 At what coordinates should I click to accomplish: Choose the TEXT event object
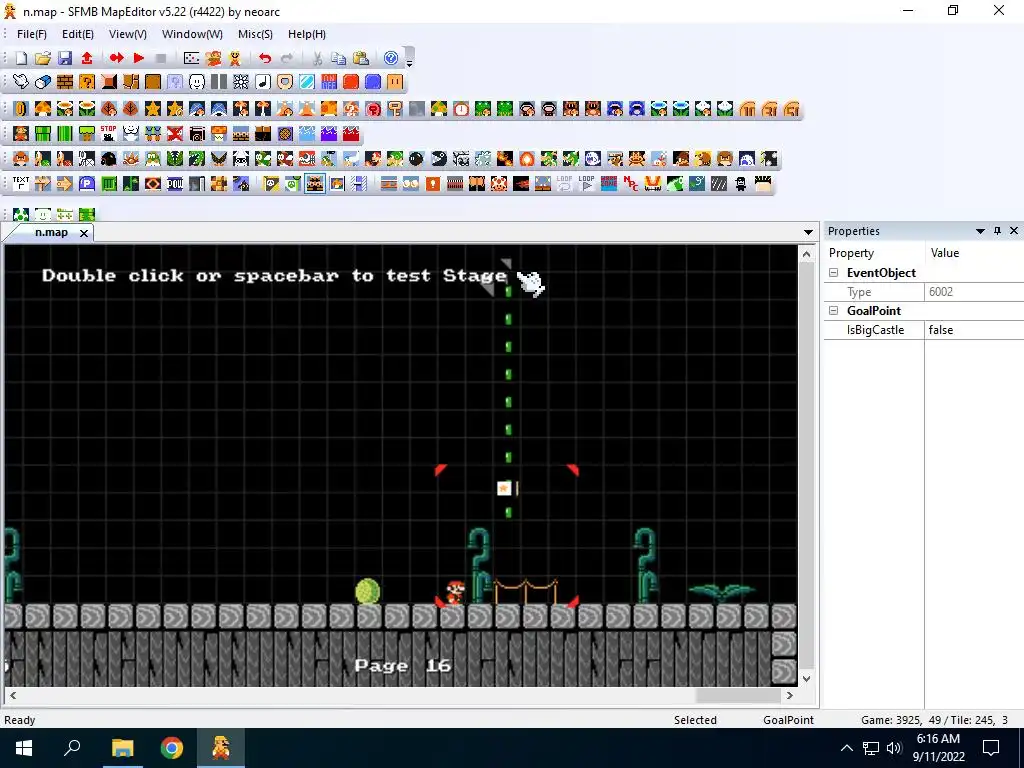tap(21, 184)
